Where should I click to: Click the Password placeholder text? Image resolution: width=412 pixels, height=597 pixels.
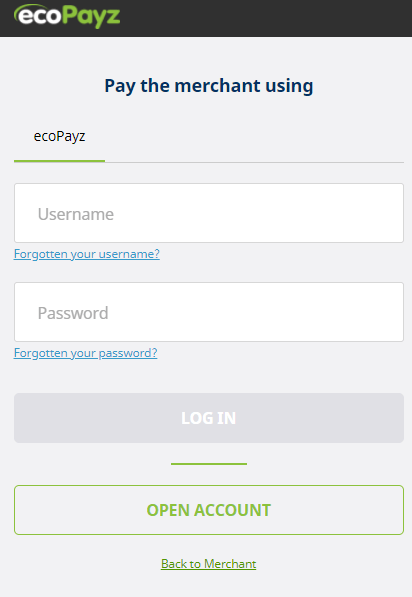click(x=73, y=313)
